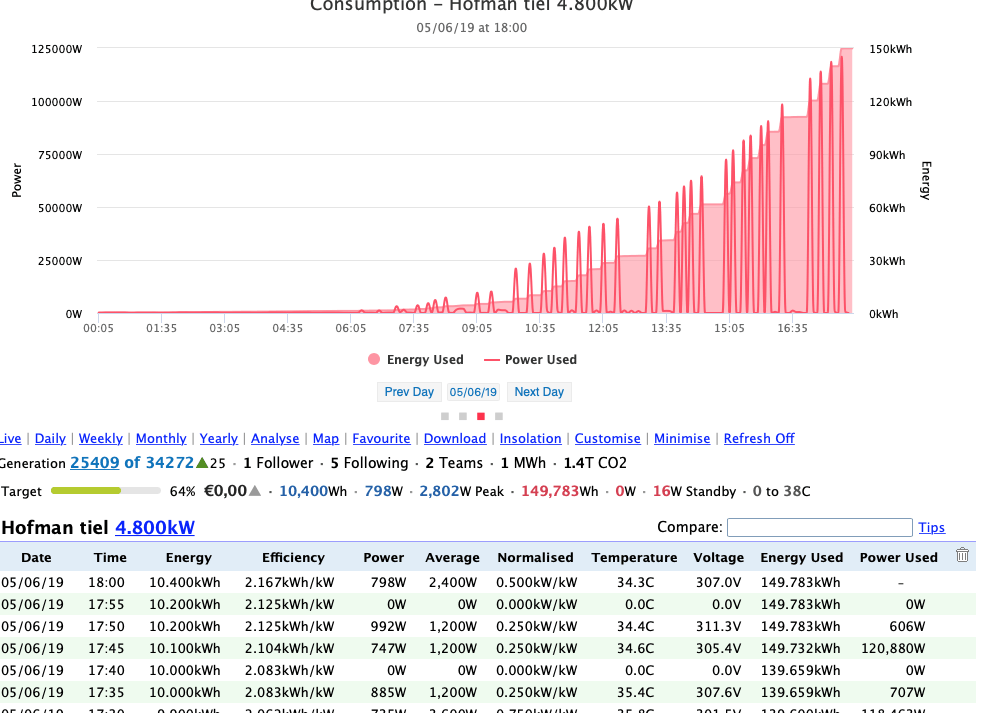Click the Voltage column header
The image size is (993, 713).
[x=718, y=557]
